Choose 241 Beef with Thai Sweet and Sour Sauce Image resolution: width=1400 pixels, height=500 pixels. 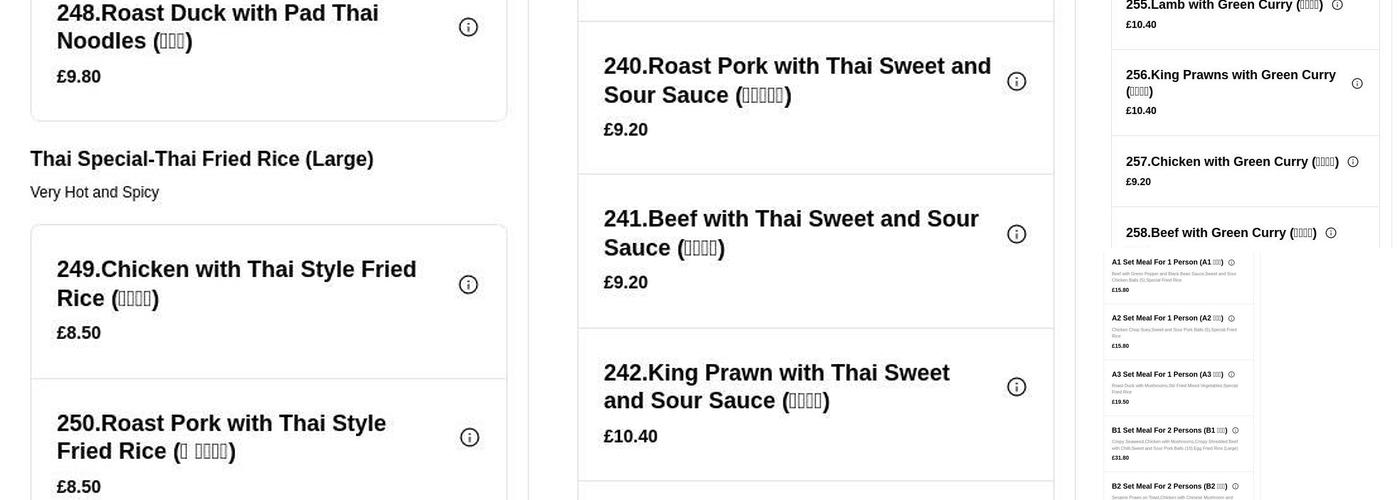pos(790,233)
